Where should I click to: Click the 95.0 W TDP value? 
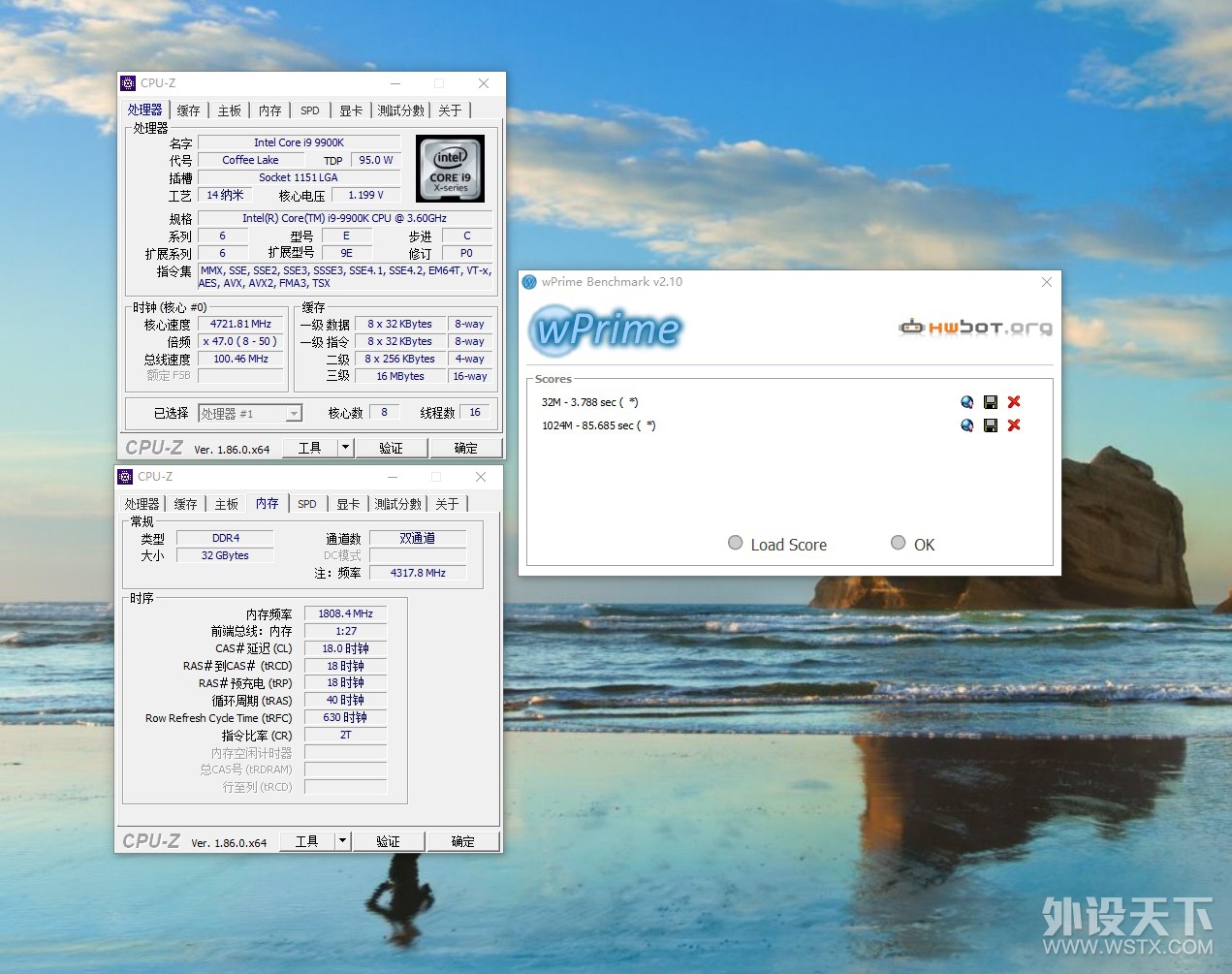coord(375,160)
